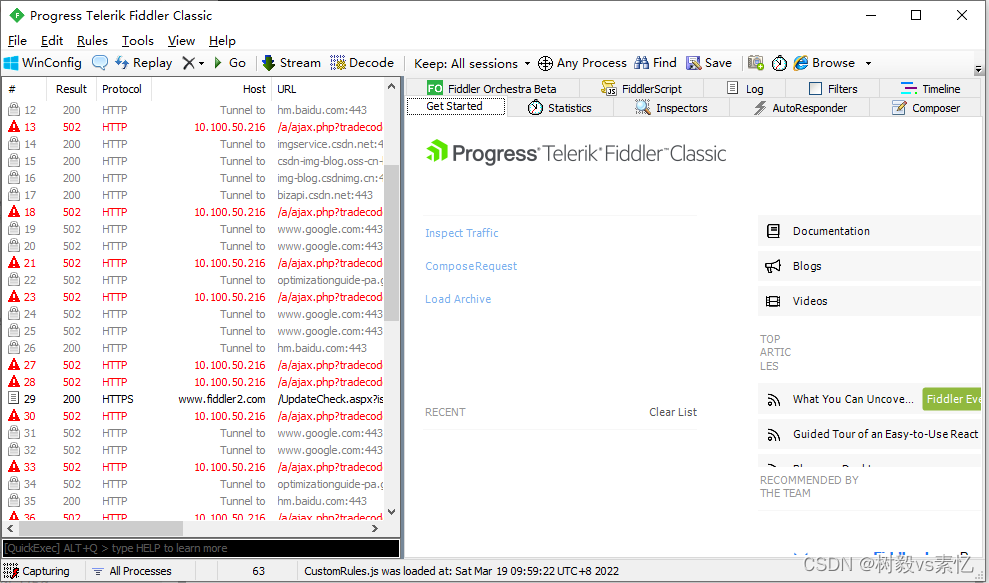Image resolution: width=989 pixels, height=583 pixels.
Task: Open the Help menu
Action: pyautogui.click(x=222, y=40)
